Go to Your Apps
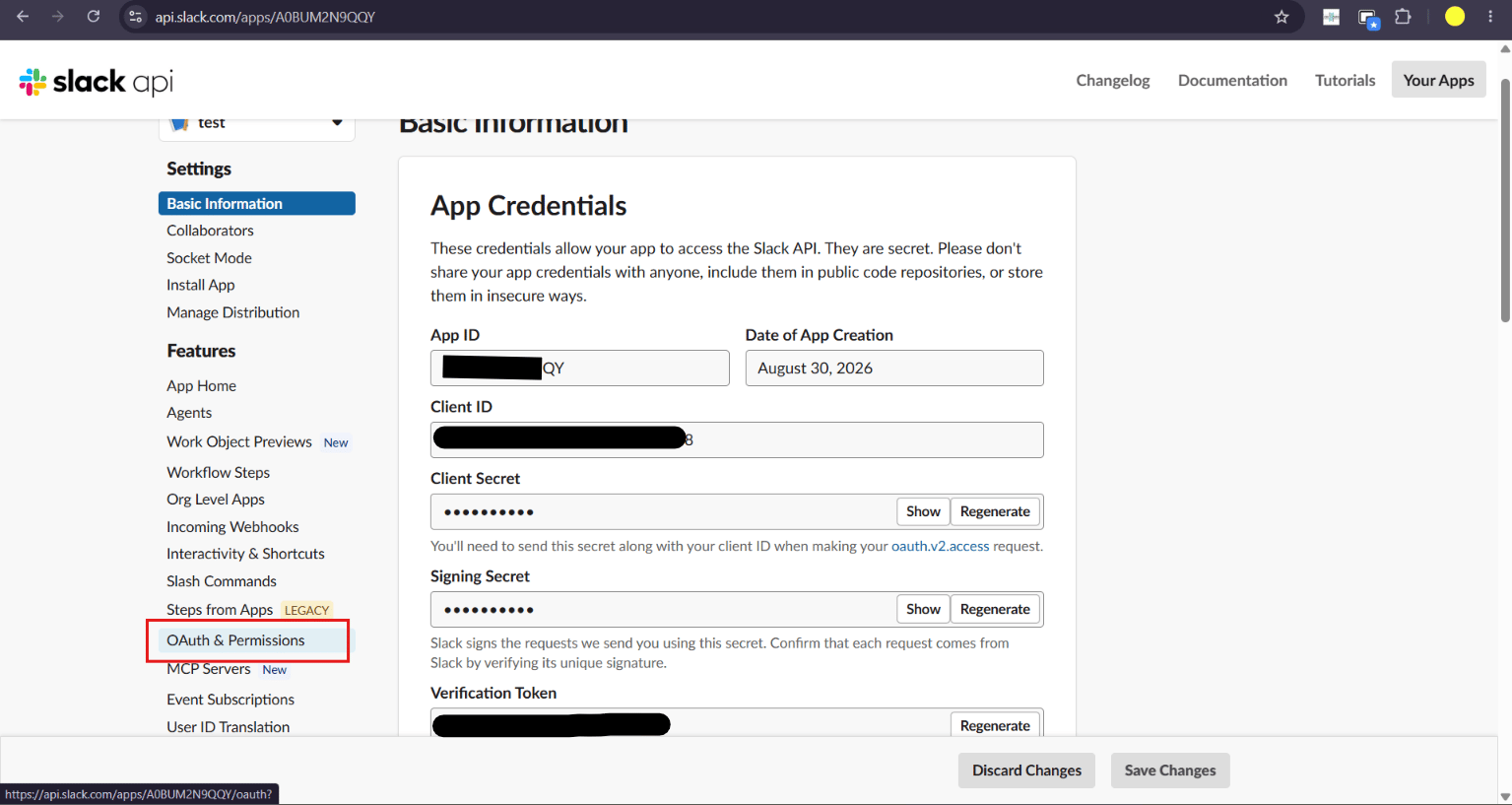This screenshot has height=805, width=1512. pyautogui.click(x=1438, y=81)
